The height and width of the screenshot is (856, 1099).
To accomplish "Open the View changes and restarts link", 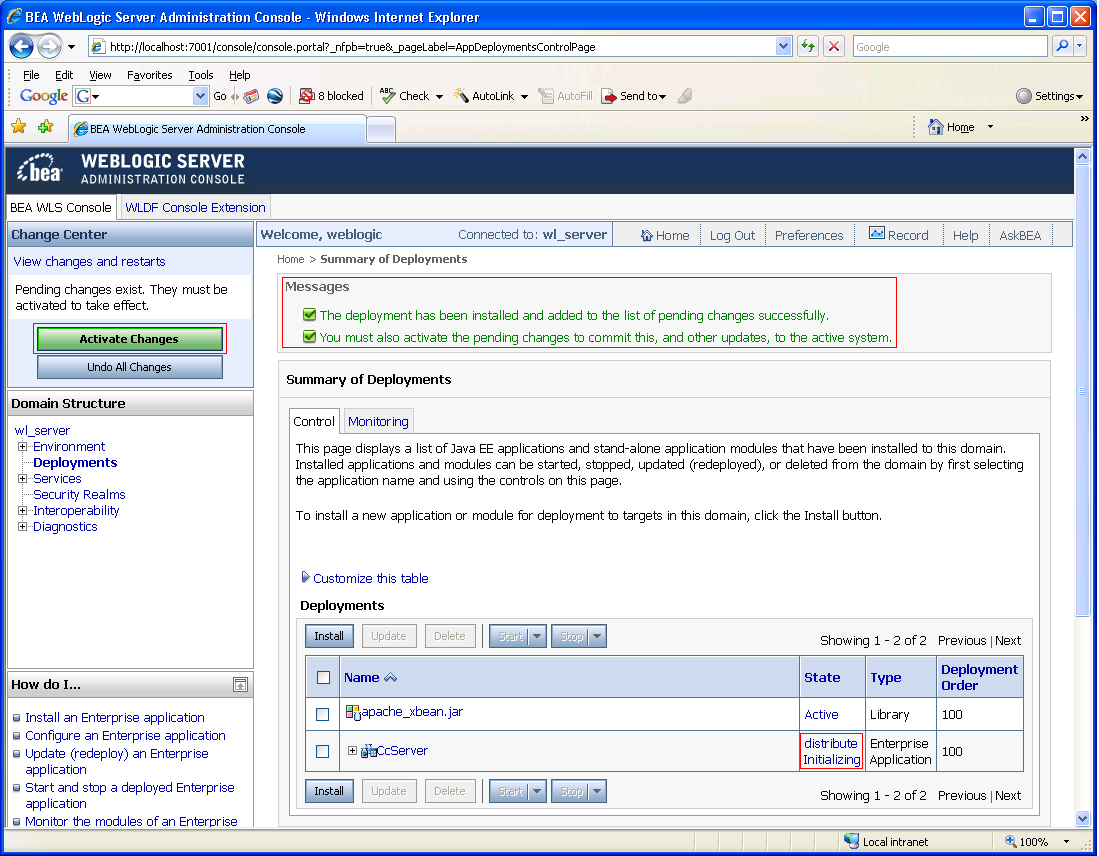I will [90, 261].
